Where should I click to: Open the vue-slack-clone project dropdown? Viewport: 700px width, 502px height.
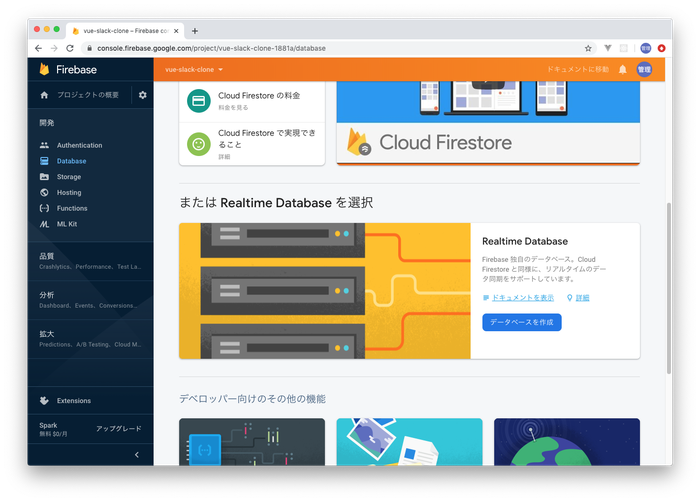click(194, 69)
